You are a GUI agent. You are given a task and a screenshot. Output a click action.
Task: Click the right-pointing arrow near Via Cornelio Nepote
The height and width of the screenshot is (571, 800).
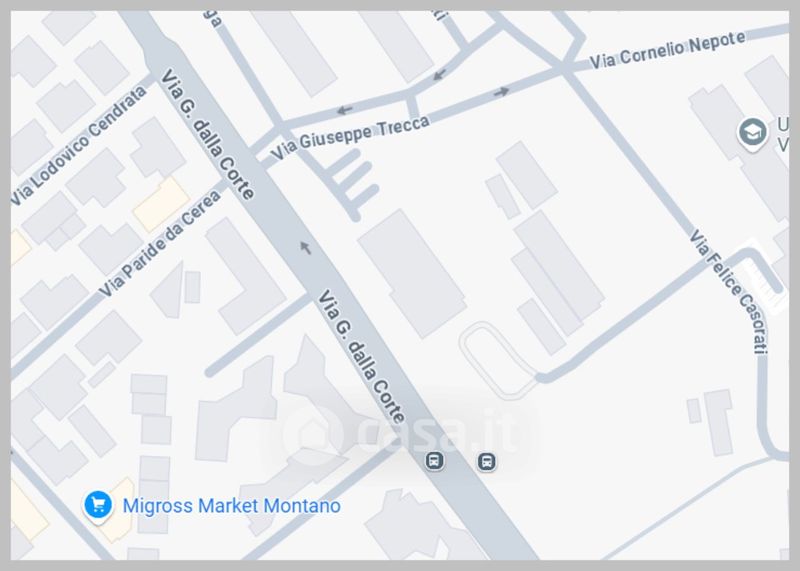502,92
